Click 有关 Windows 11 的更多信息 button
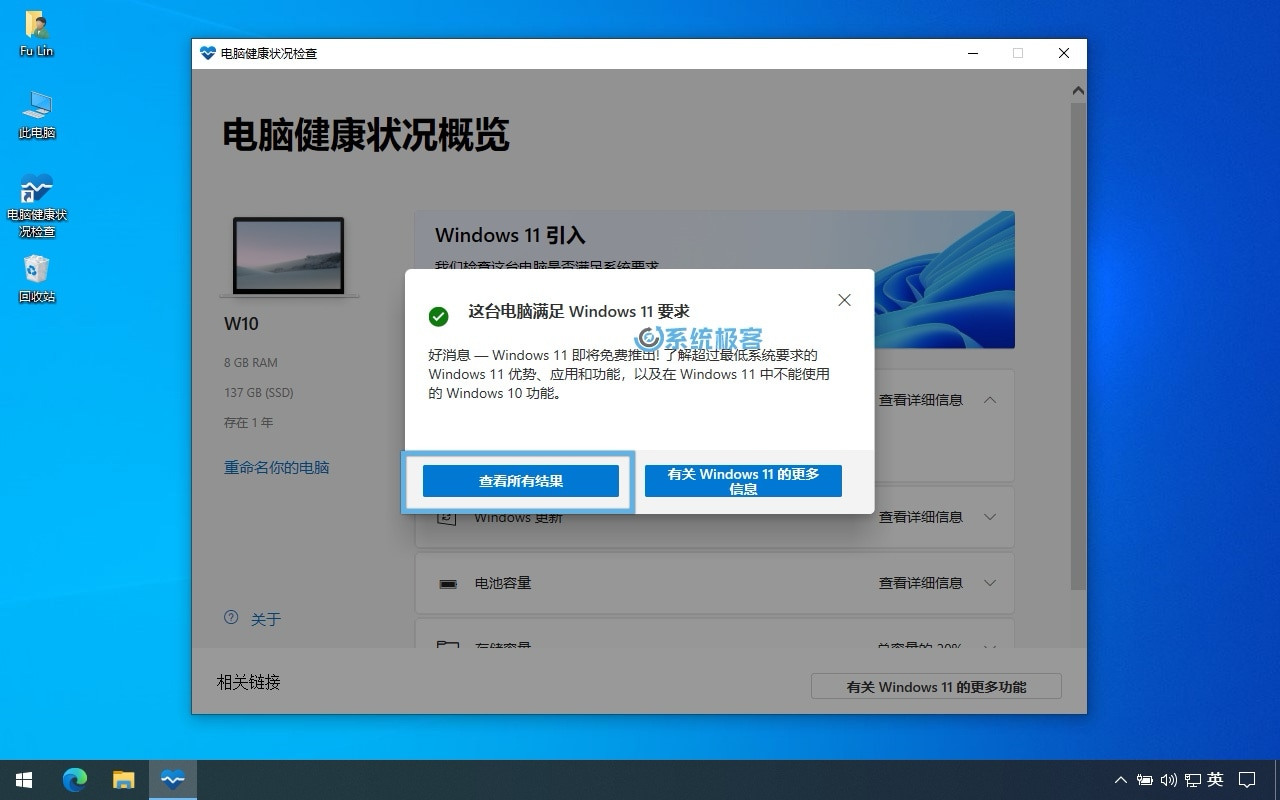1280x800 pixels. (743, 481)
